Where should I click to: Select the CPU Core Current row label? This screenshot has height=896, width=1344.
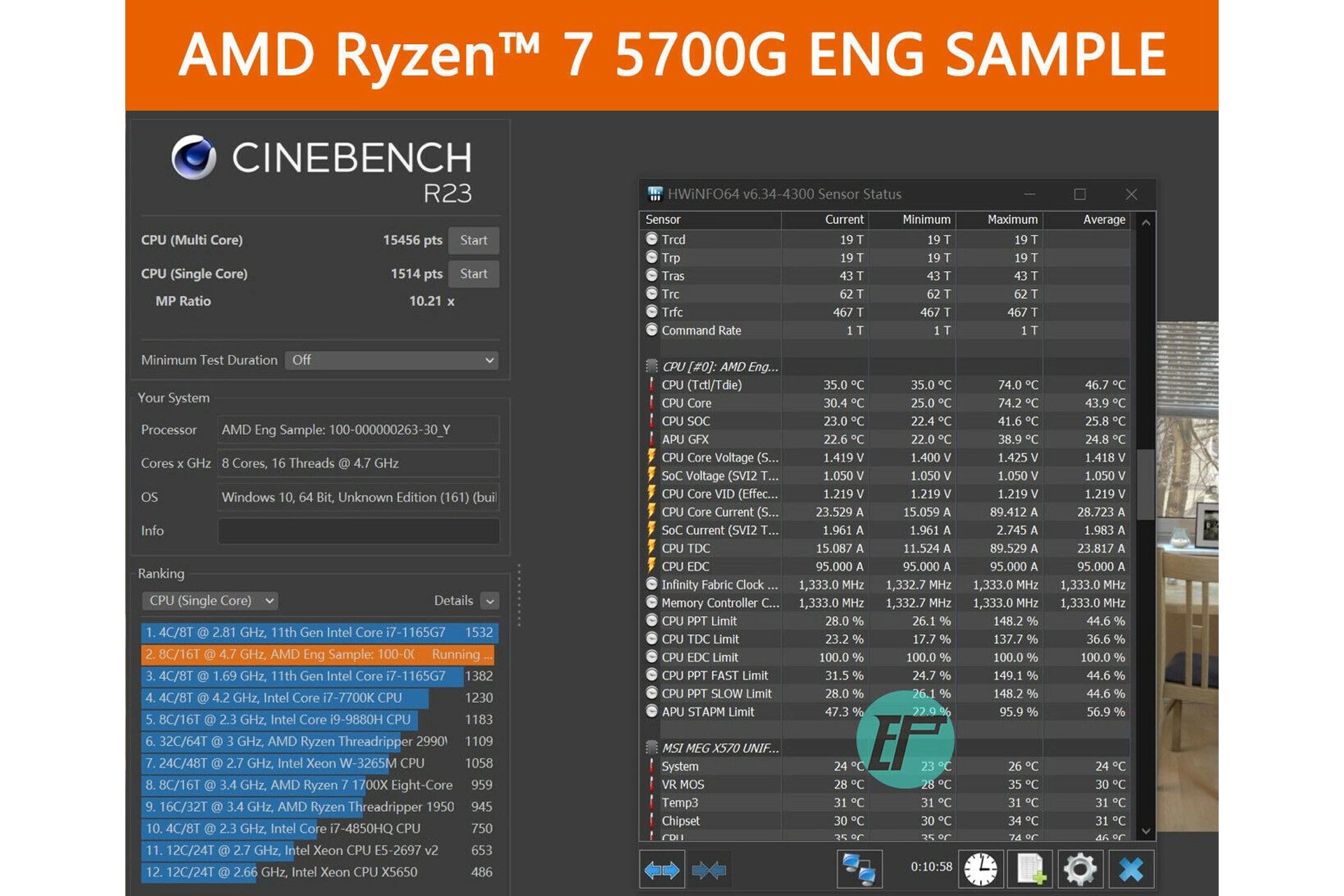(720, 512)
